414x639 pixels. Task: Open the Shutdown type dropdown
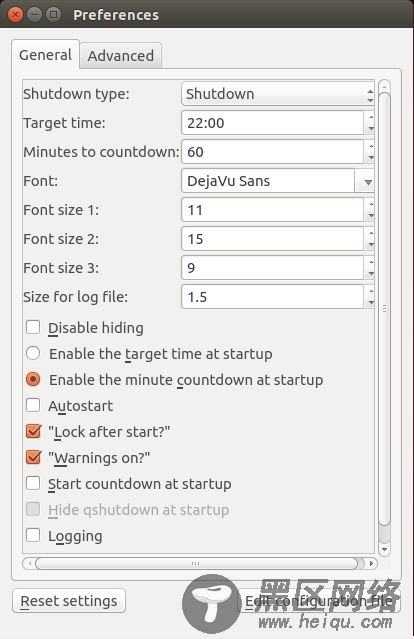pos(278,94)
